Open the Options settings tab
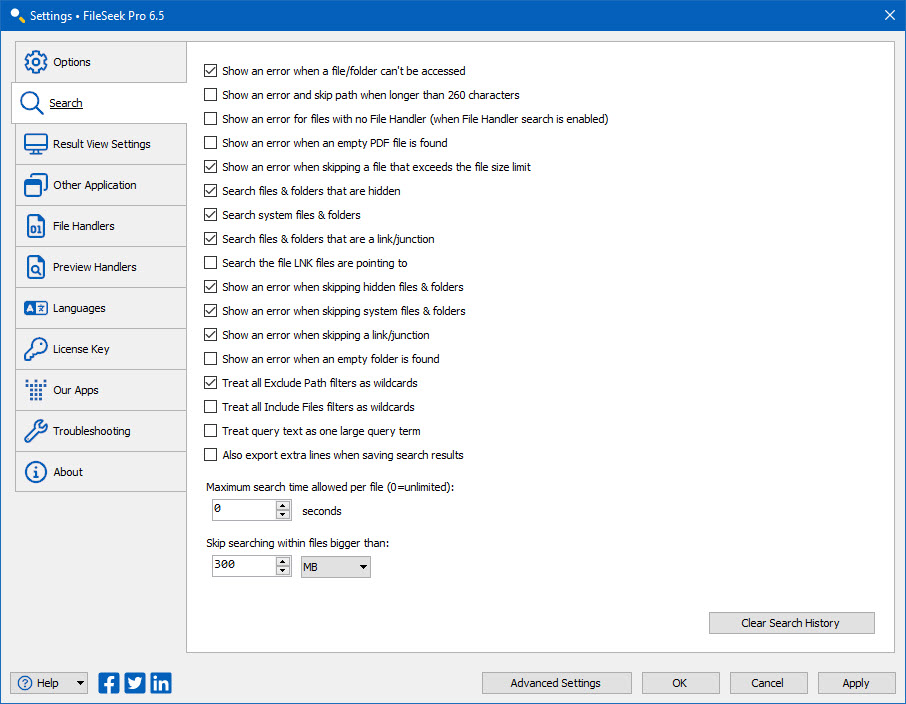 (x=101, y=62)
